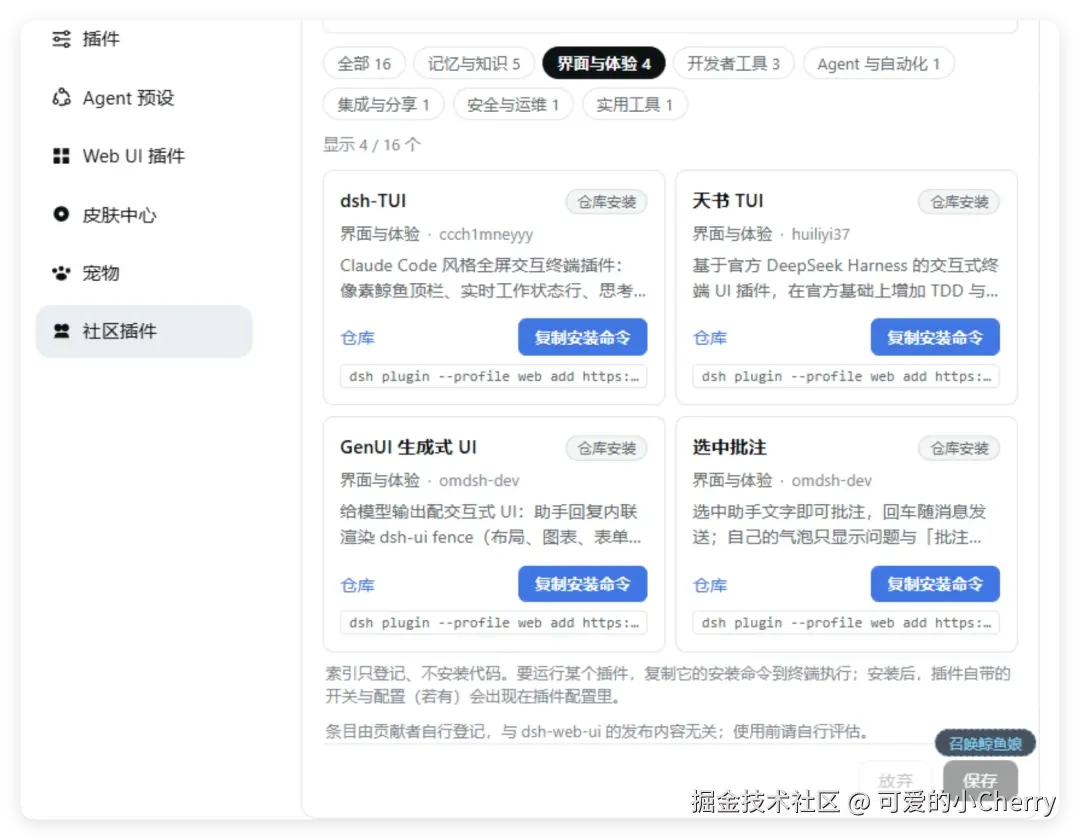Click 仓库安装 badge on GenUI card
Screen dimensions: 1080x840
point(607,448)
